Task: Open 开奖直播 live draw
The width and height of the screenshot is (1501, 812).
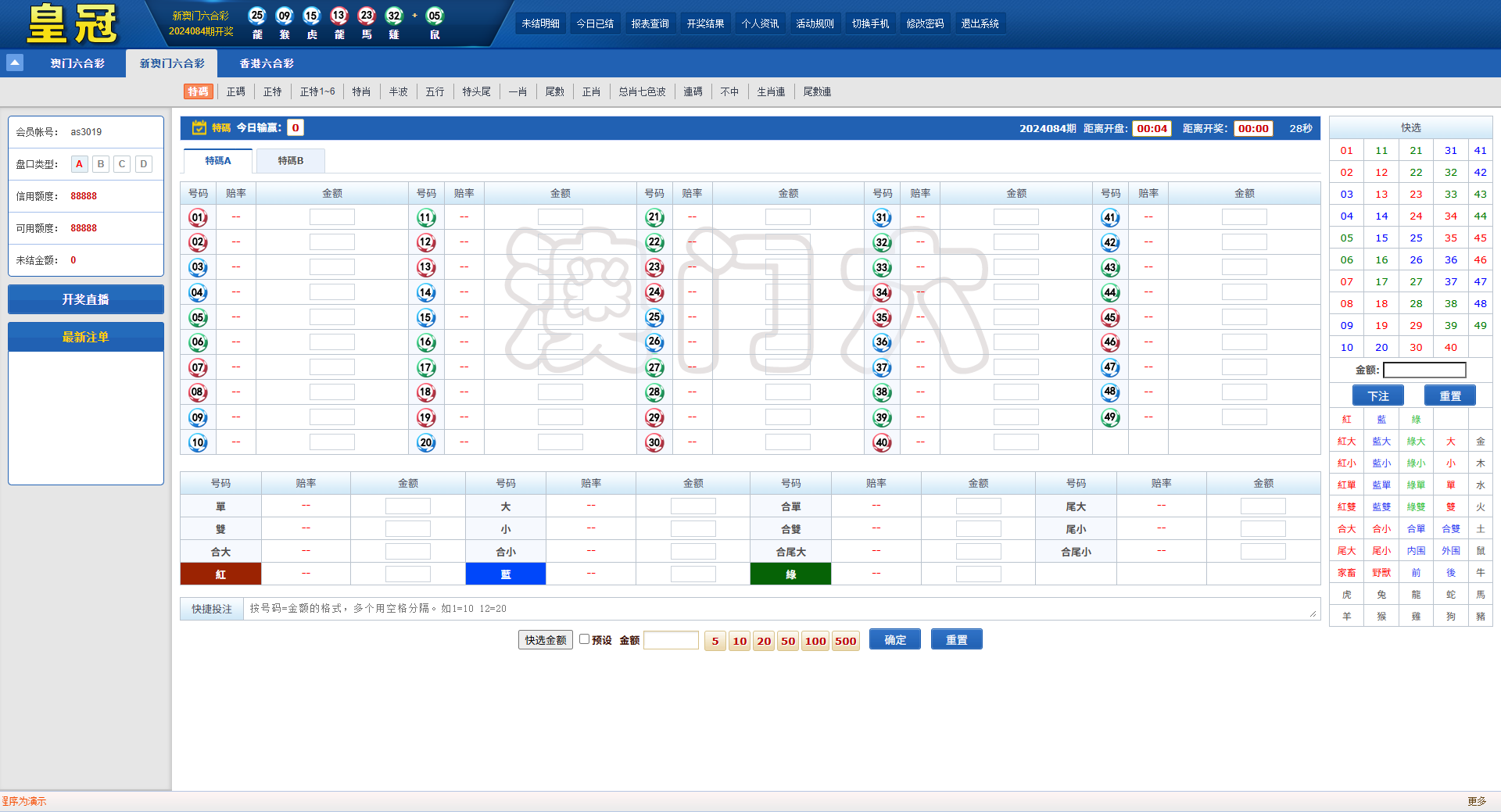Action: coord(85,299)
